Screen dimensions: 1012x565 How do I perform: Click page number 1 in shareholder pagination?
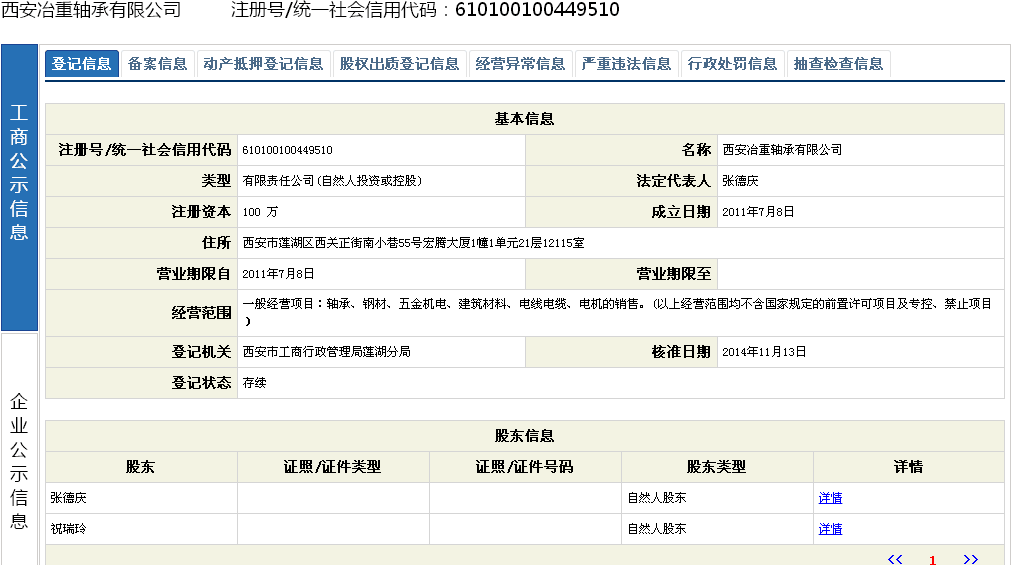click(932, 560)
